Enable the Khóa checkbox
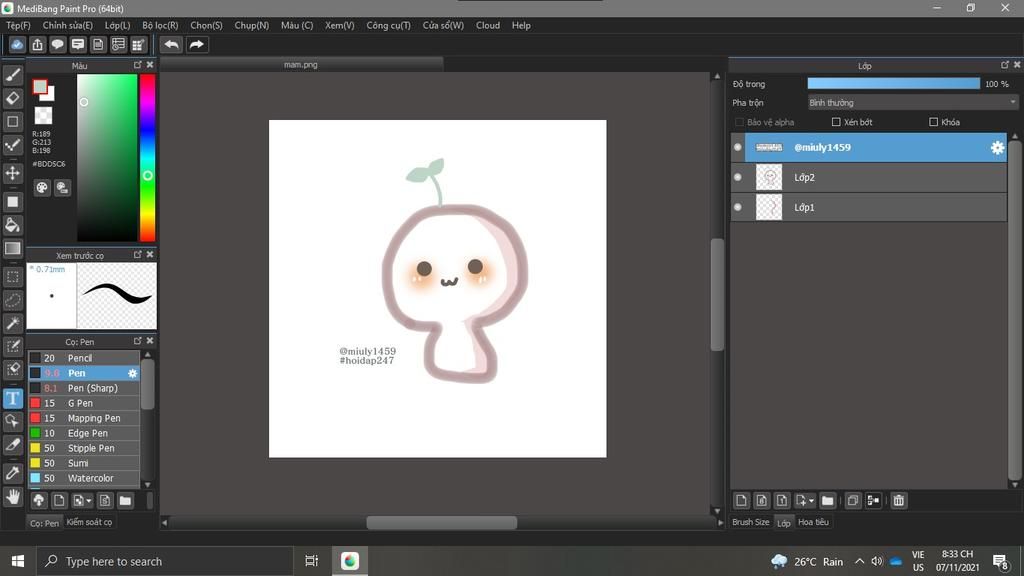The width and height of the screenshot is (1024, 576). [933, 122]
